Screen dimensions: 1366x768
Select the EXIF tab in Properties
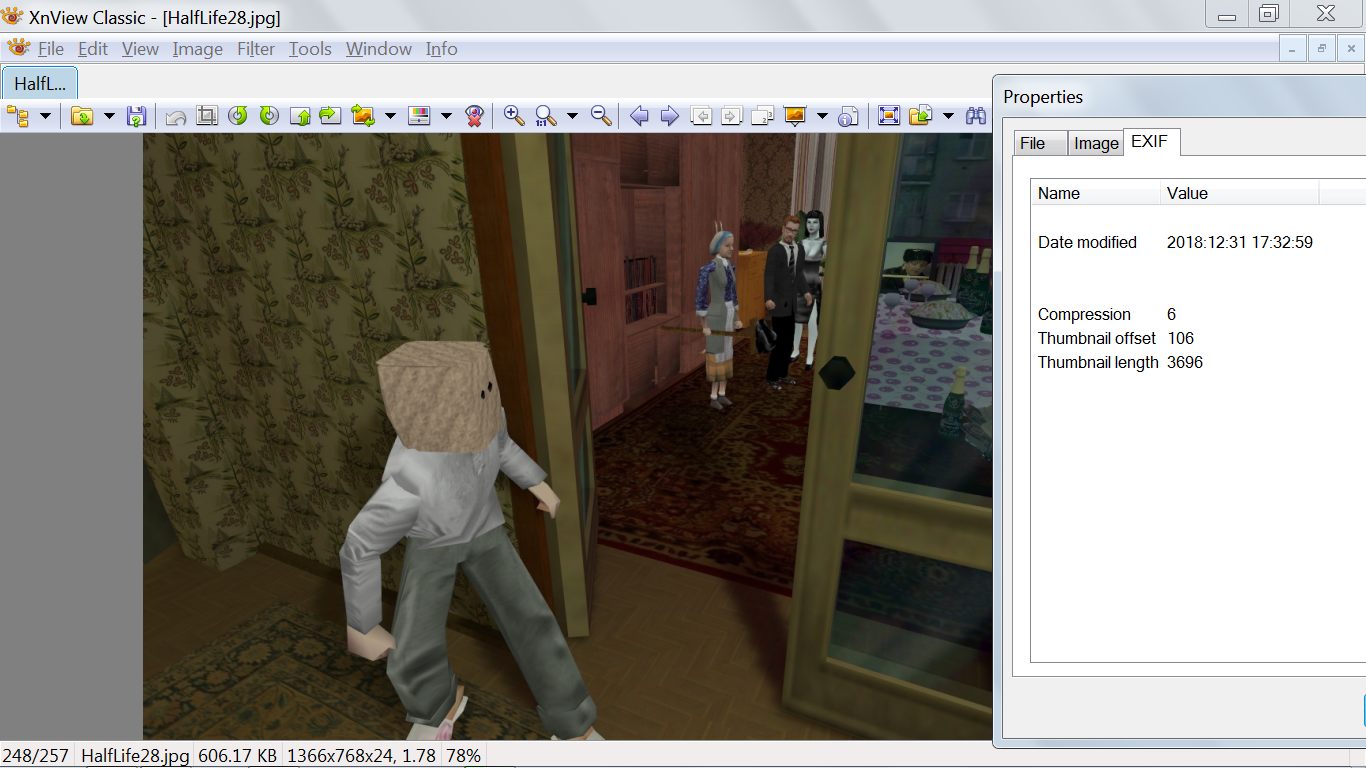[1152, 142]
